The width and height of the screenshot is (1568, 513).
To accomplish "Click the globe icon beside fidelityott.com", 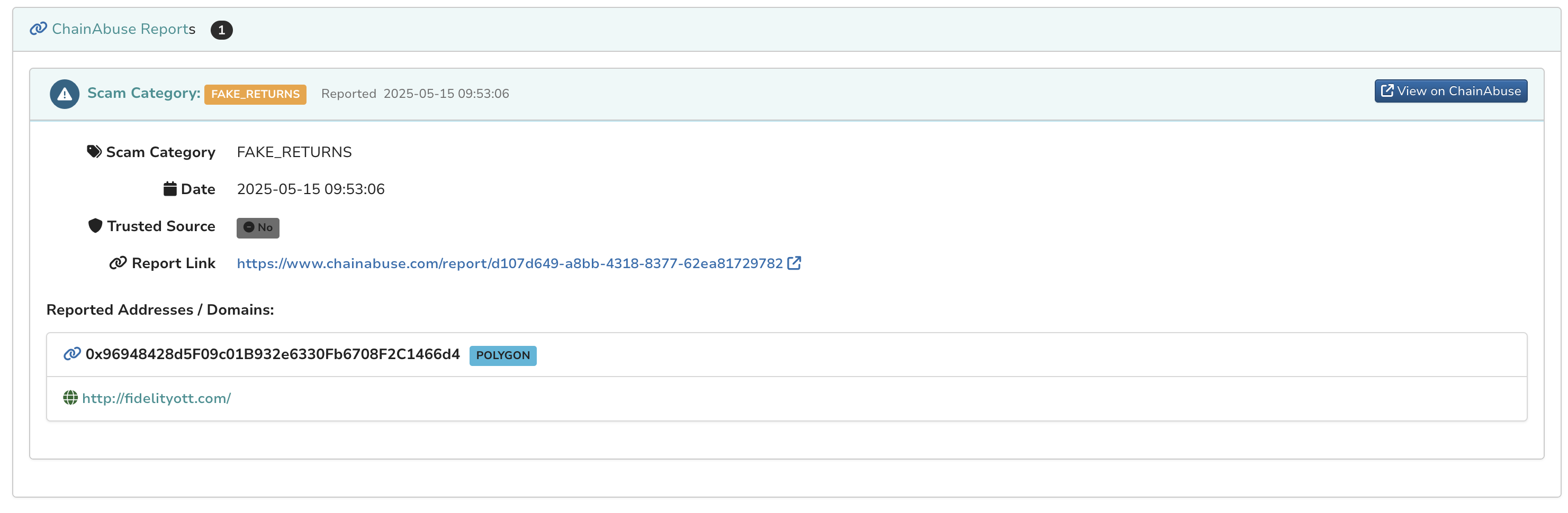I will tap(70, 398).
